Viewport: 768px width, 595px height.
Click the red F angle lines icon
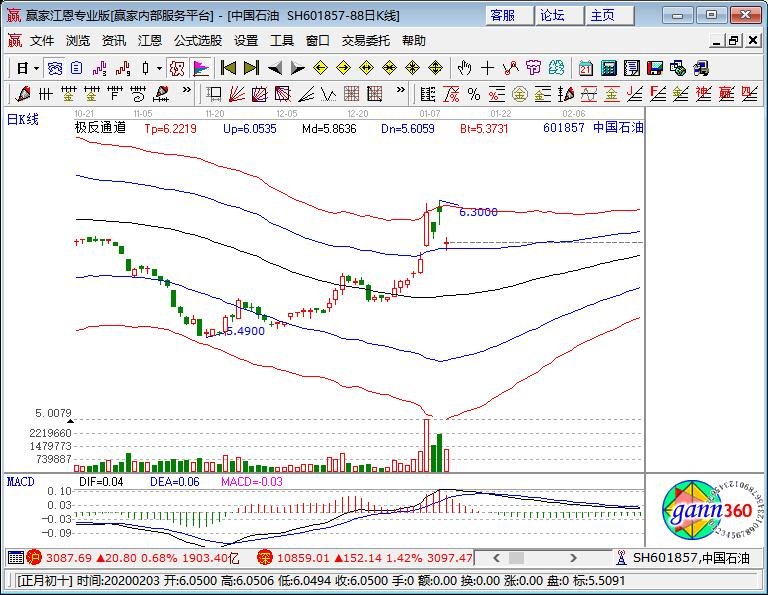[658, 94]
